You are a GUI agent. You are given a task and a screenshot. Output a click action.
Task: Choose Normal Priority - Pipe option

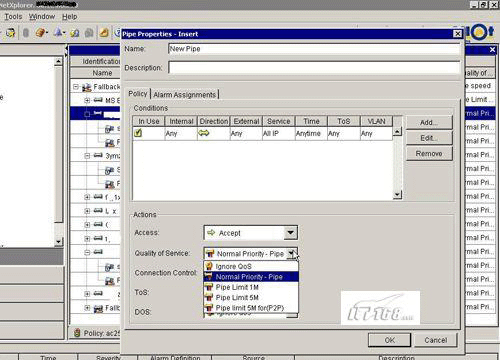click(x=251, y=277)
